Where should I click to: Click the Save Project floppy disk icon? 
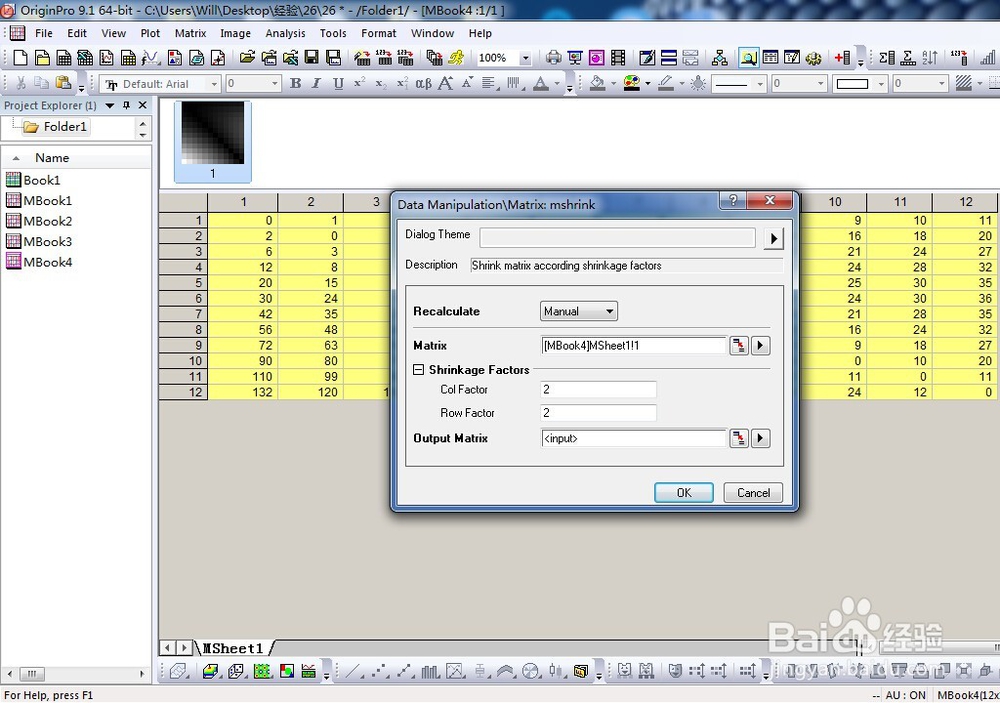point(311,58)
